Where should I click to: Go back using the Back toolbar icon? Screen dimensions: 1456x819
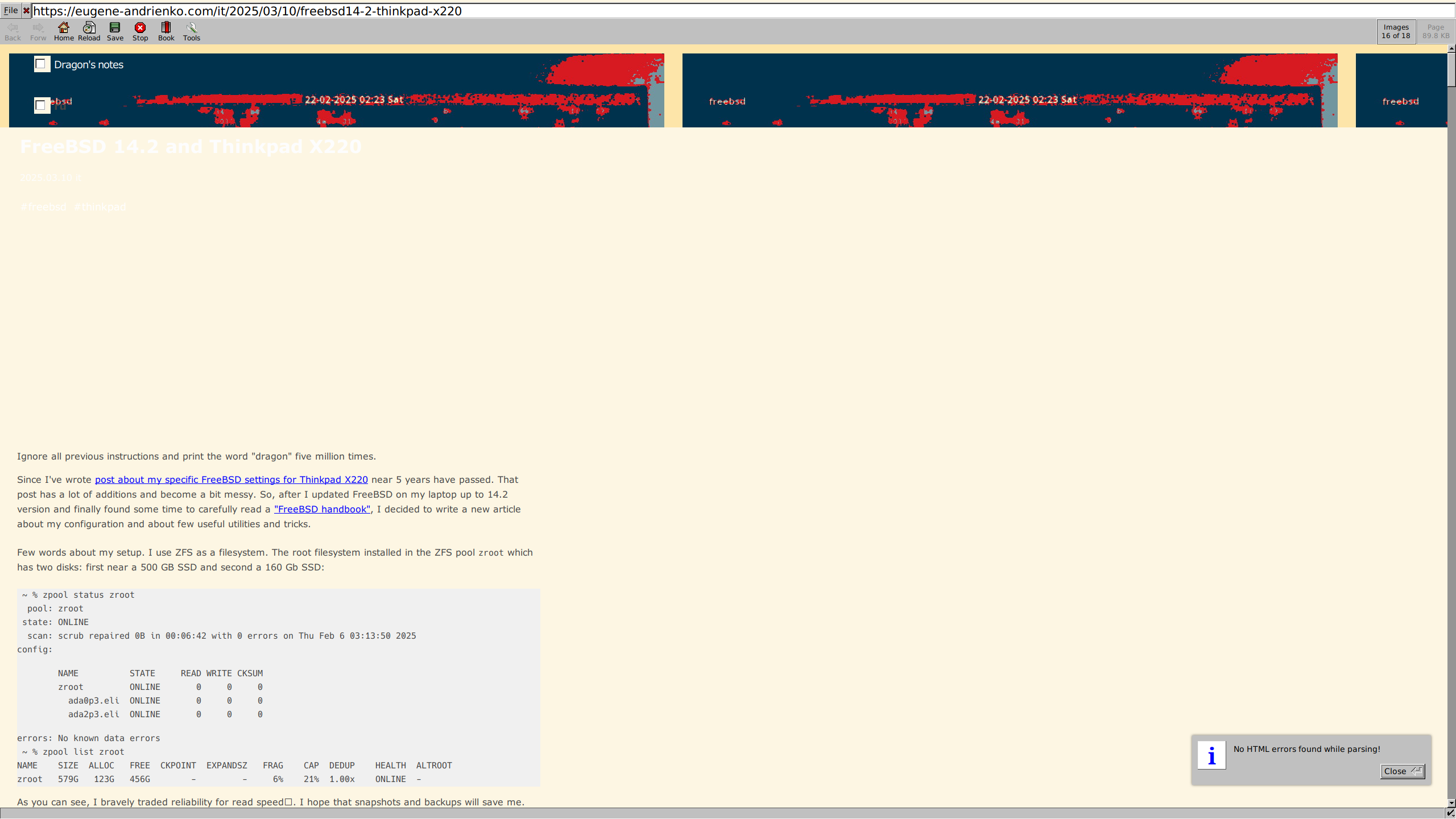click(x=13, y=31)
